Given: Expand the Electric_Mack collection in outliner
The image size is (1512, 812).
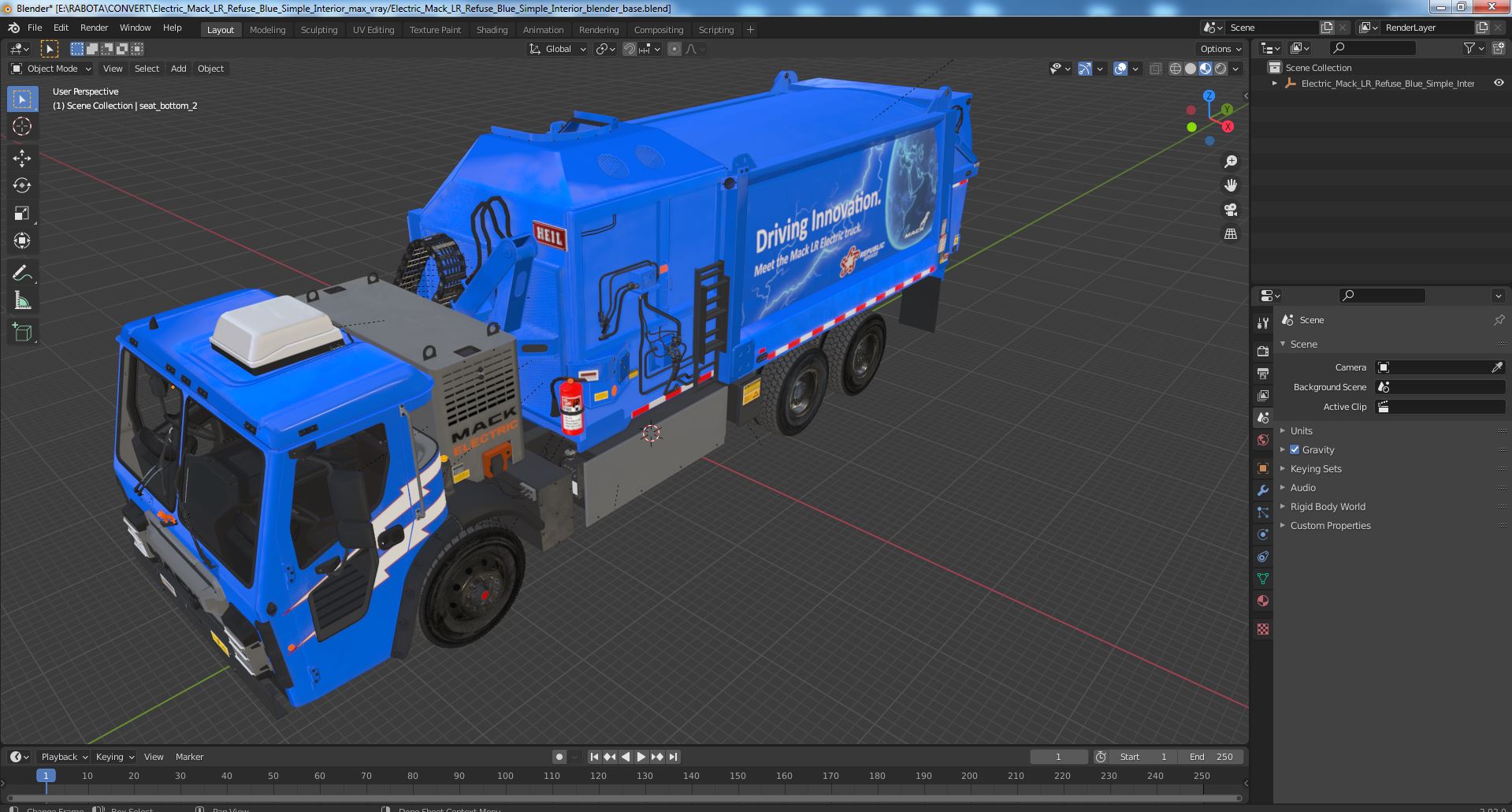Looking at the screenshot, I should pos(1275,83).
